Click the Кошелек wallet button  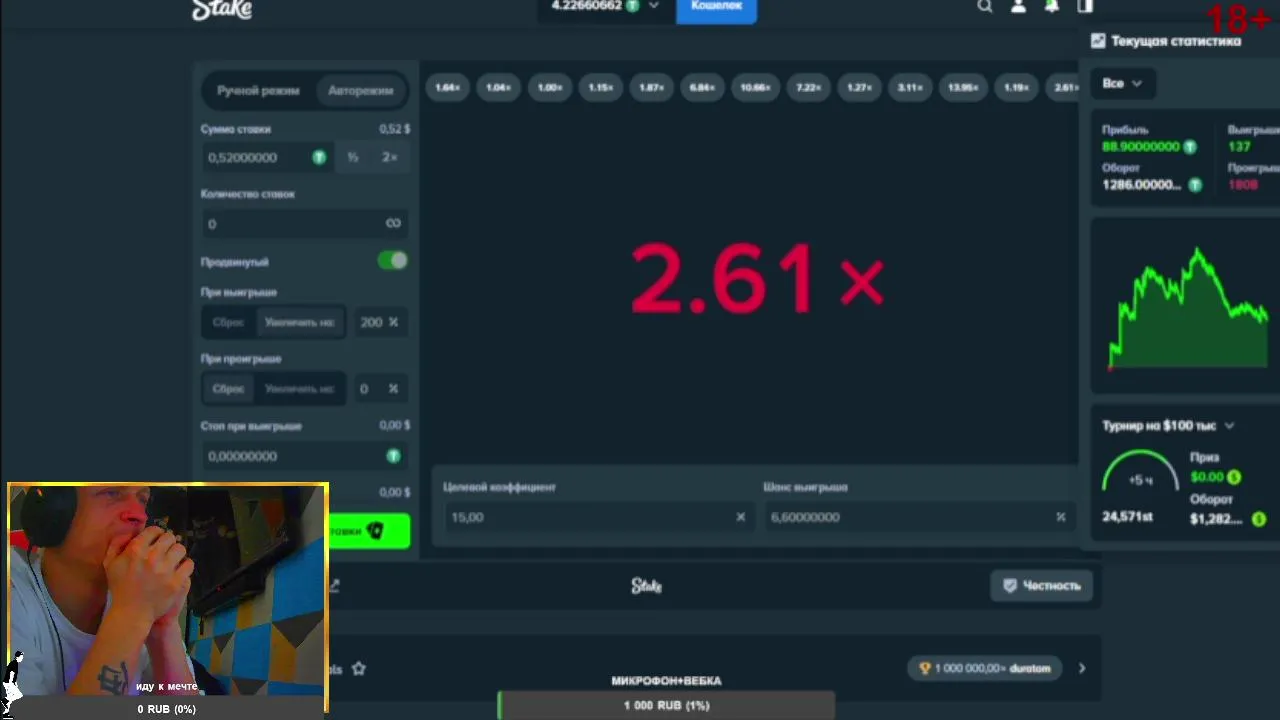click(x=716, y=9)
